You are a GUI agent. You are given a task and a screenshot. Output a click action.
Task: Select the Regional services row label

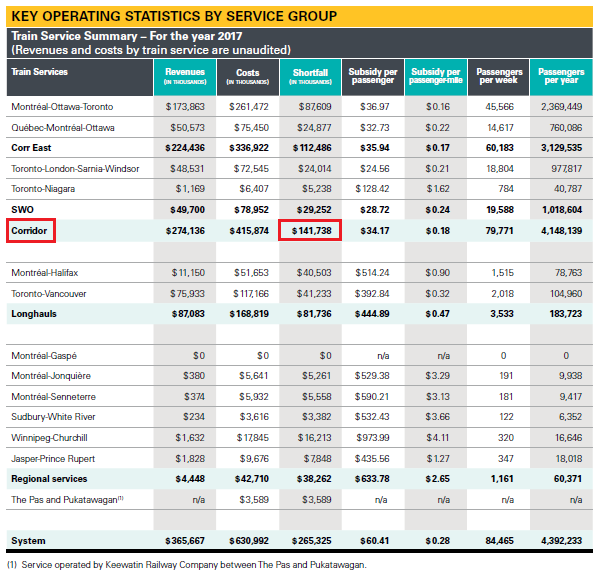pos(50,479)
